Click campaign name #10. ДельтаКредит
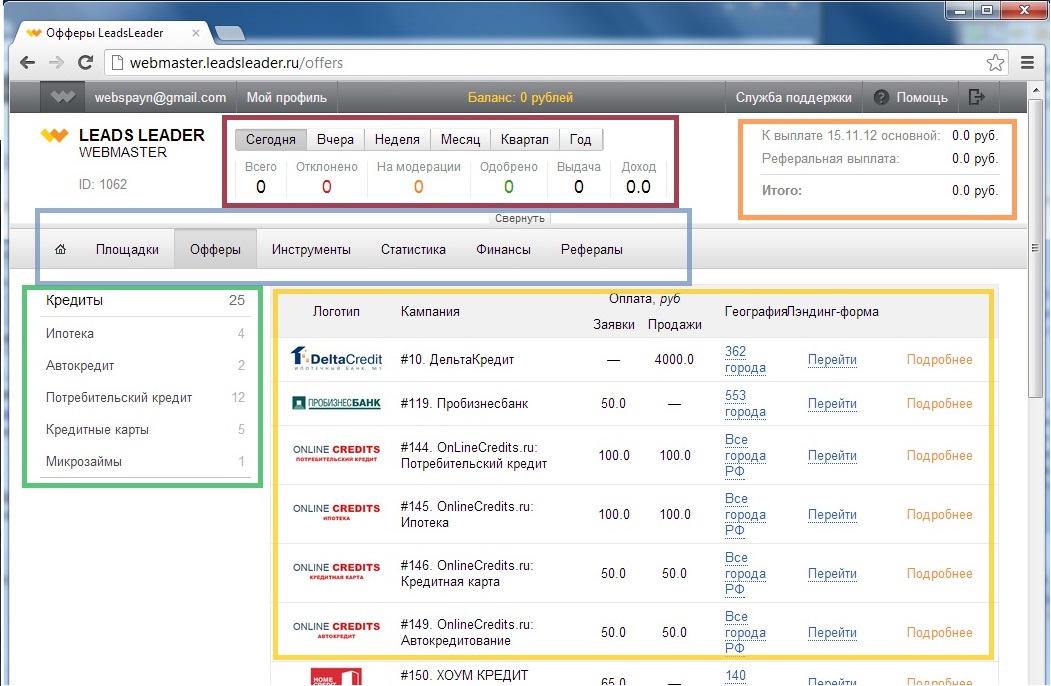This screenshot has height=686, width=1051. pos(457,359)
